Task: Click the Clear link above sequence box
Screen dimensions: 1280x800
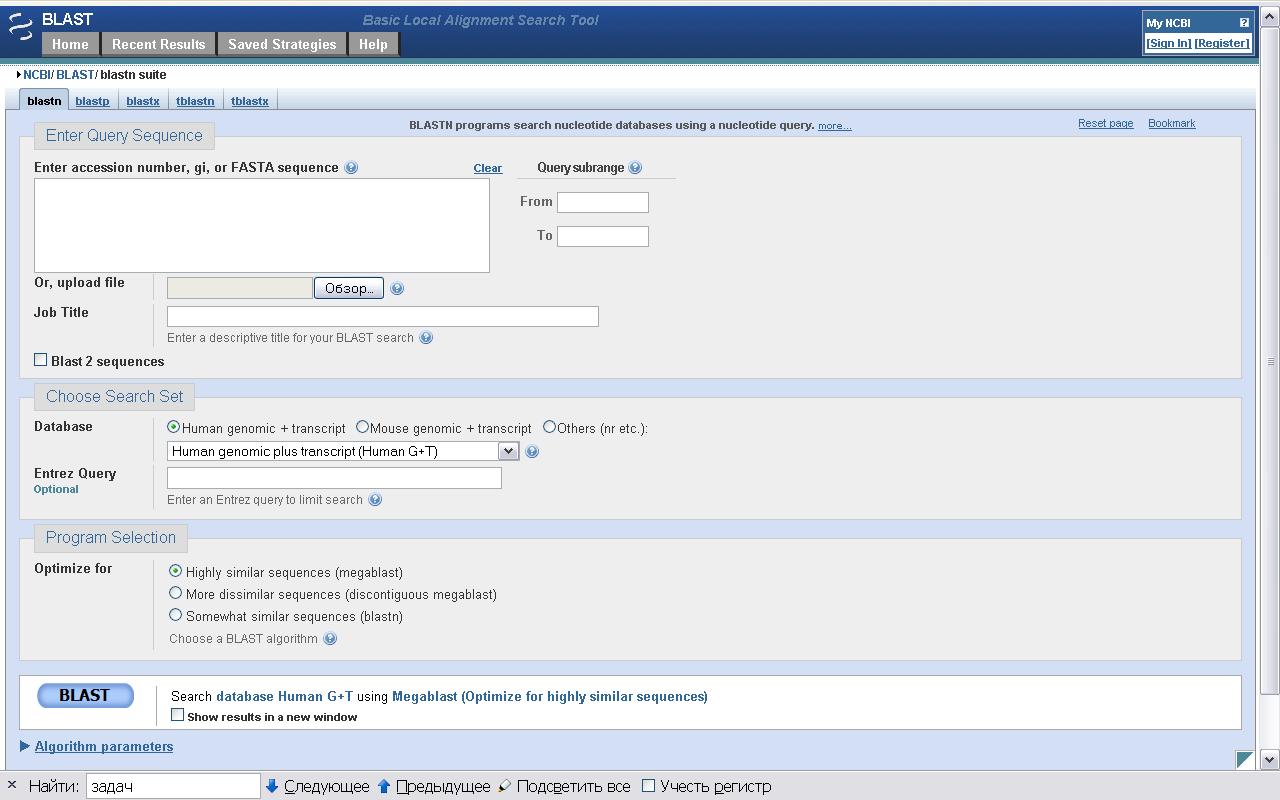Action: coord(488,168)
